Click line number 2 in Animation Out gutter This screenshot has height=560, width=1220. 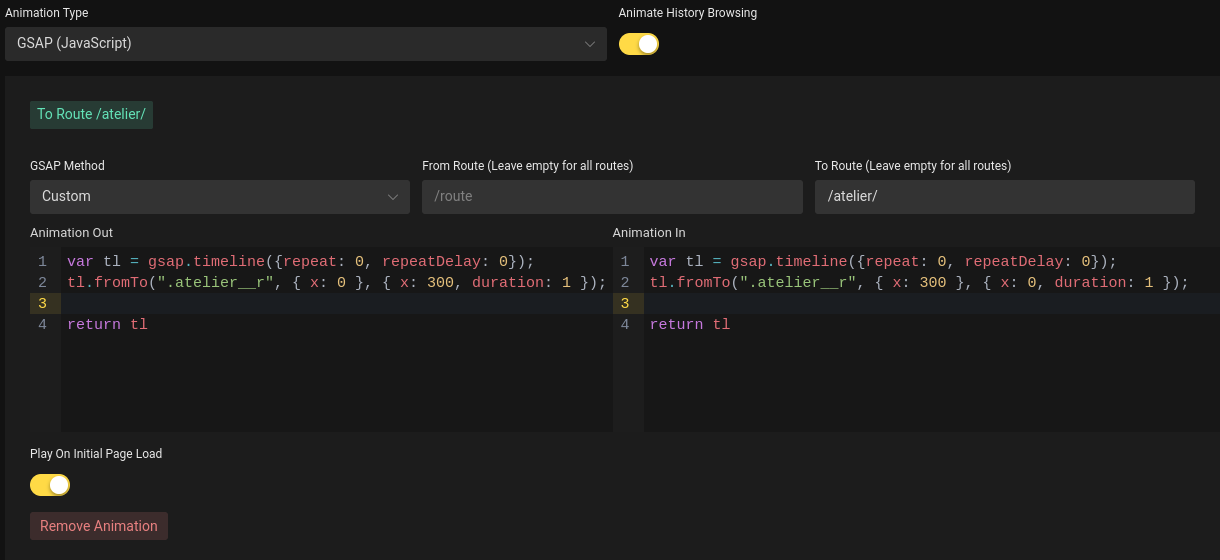42,283
